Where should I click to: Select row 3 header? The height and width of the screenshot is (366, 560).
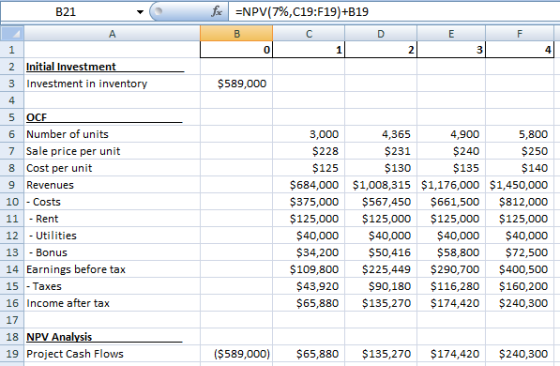click(12, 84)
